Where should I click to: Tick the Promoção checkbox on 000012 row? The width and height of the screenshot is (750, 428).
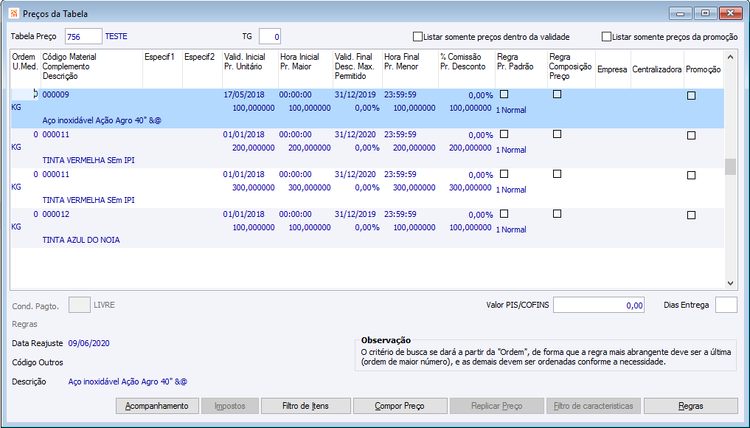[691, 215]
